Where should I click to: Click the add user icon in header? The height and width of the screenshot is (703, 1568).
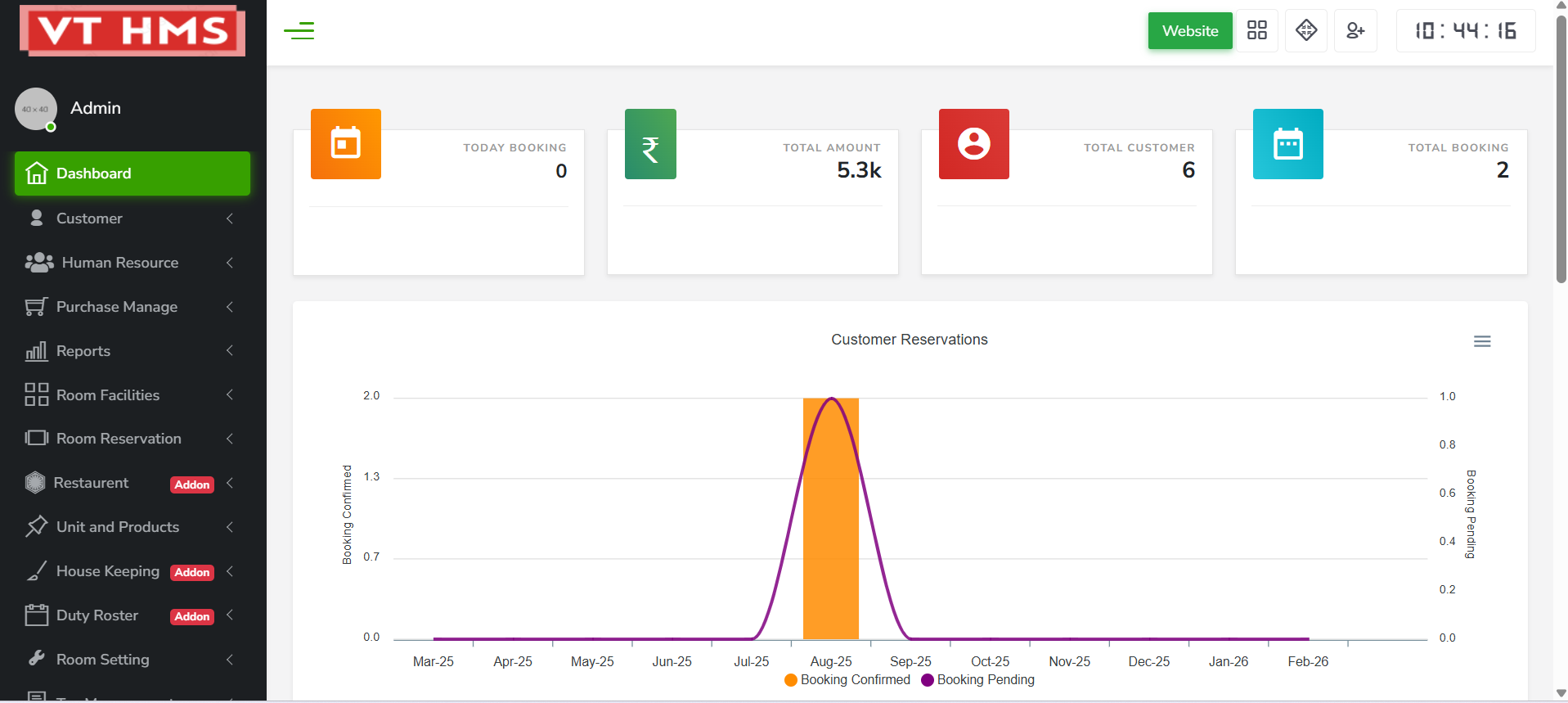[1355, 31]
